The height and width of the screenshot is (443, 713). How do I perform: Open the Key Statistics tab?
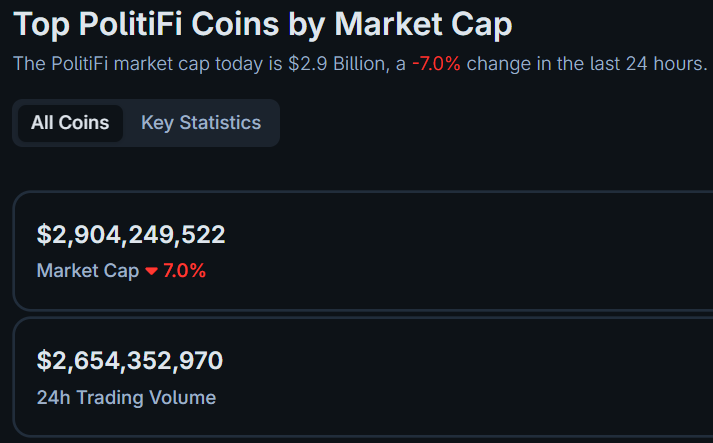201,123
